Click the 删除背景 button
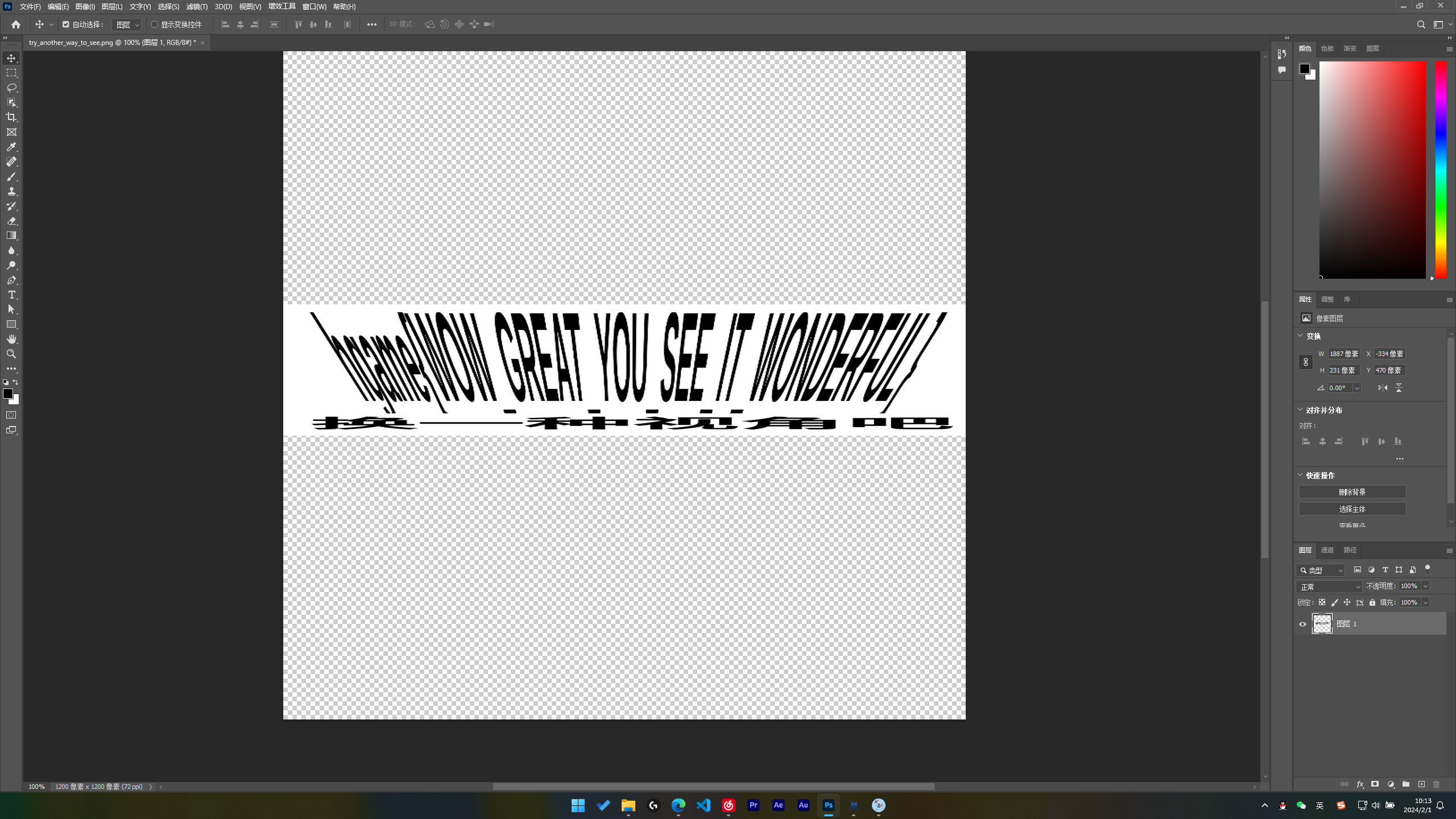Image resolution: width=1456 pixels, height=819 pixels. click(x=1352, y=492)
